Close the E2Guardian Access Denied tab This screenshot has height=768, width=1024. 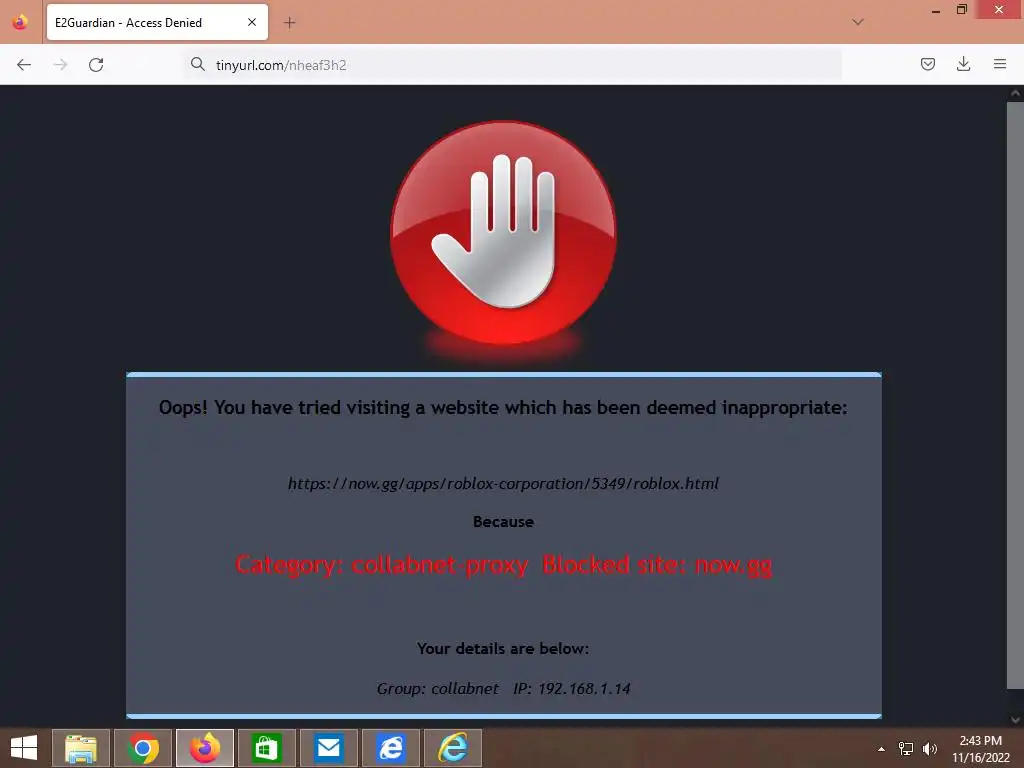click(x=251, y=22)
